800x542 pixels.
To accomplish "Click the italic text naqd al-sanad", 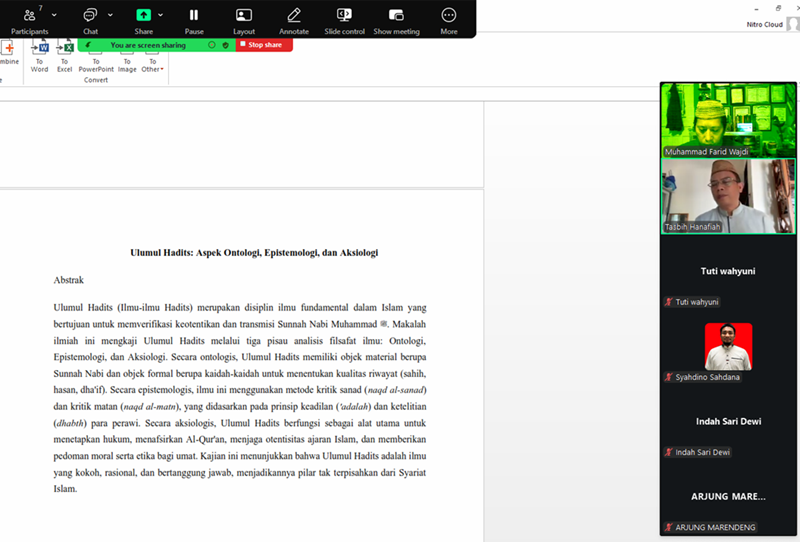I will tap(395, 390).
